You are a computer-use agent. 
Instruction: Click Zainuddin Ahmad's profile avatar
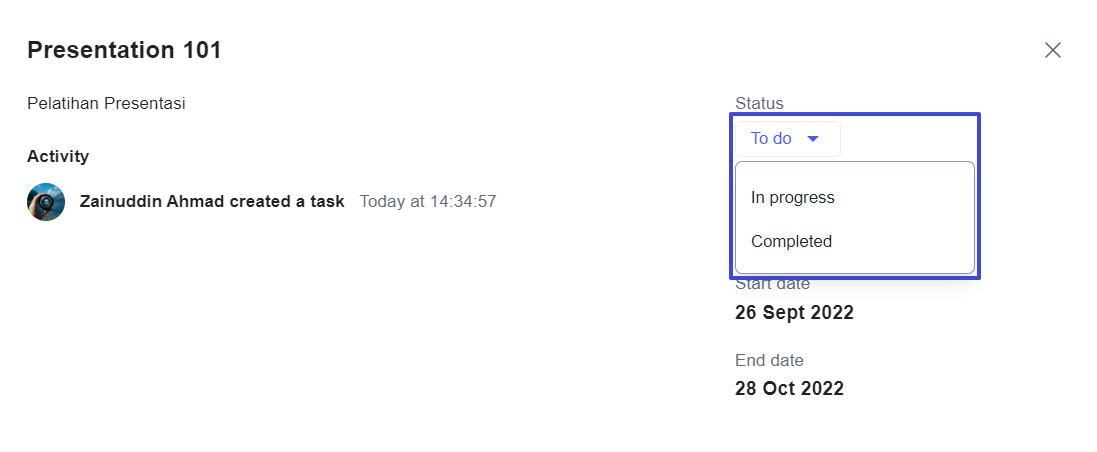pos(46,202)
